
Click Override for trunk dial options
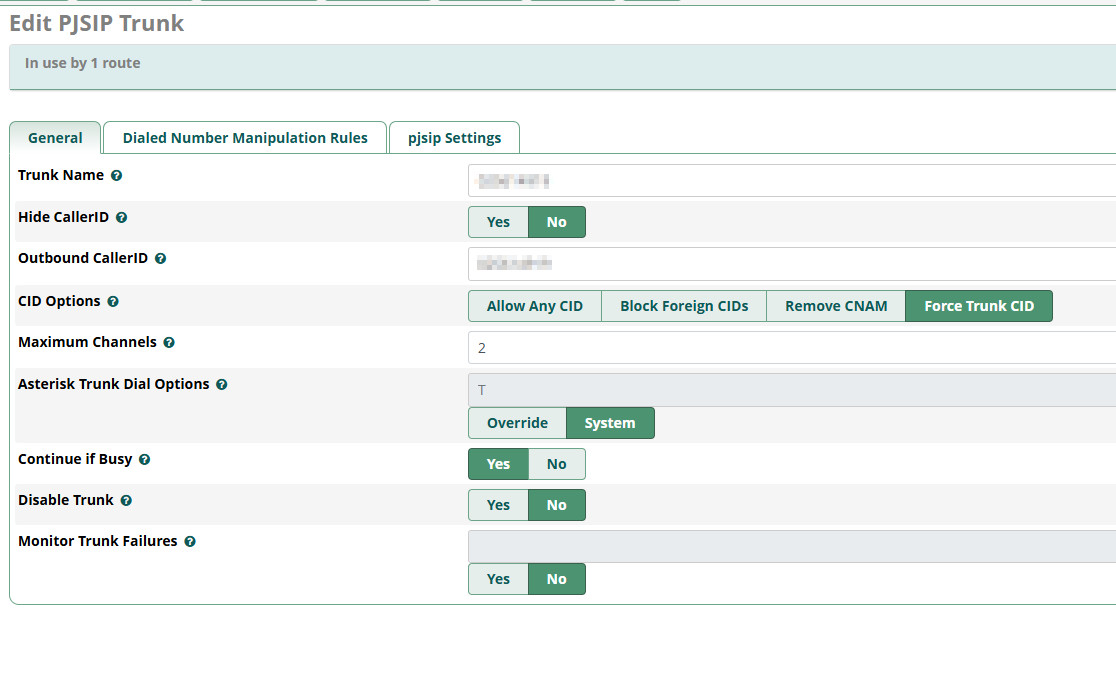click(517, 423)
